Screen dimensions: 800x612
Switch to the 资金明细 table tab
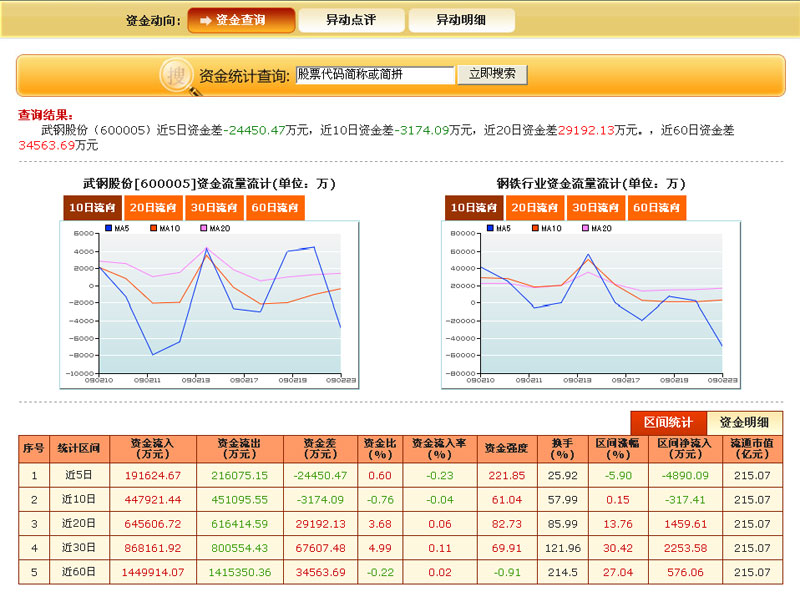coord(744,423)
